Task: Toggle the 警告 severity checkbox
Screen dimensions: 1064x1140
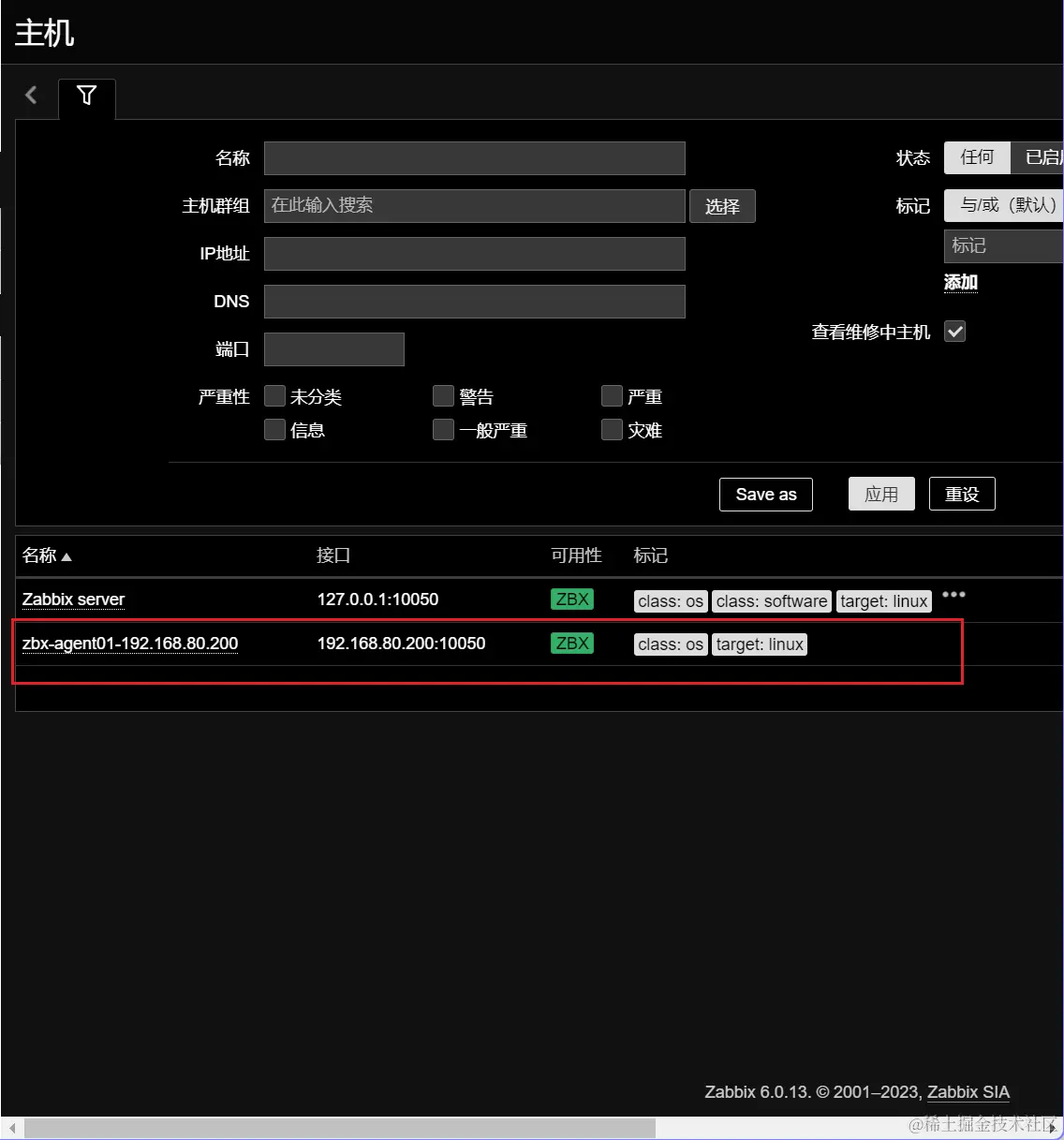Action: (443, 396)
